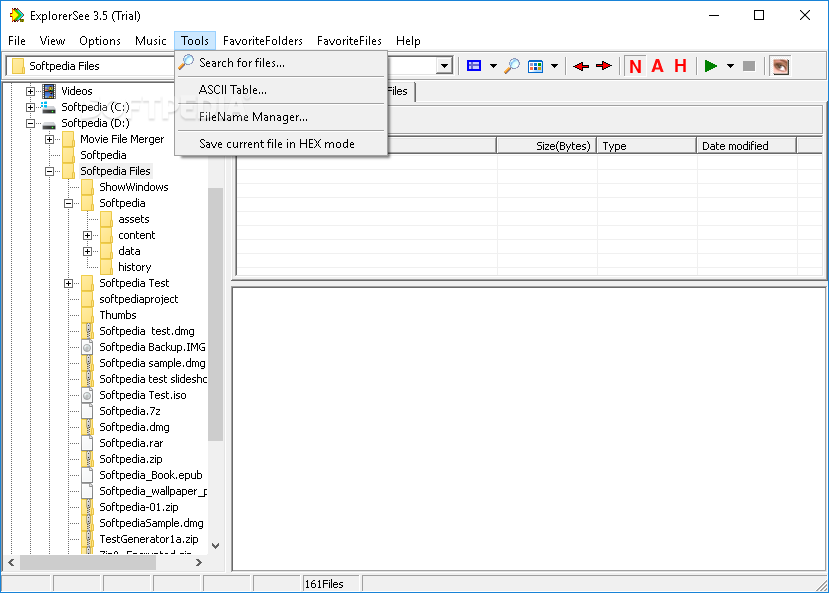Toggle the red A (ASCII) mode button
829x593 pixels.
point(657,66)
